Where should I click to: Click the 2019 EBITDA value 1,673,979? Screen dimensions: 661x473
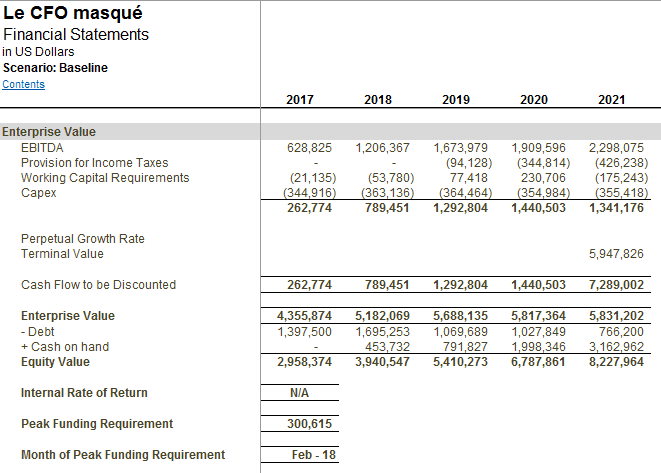coord(461,147)
